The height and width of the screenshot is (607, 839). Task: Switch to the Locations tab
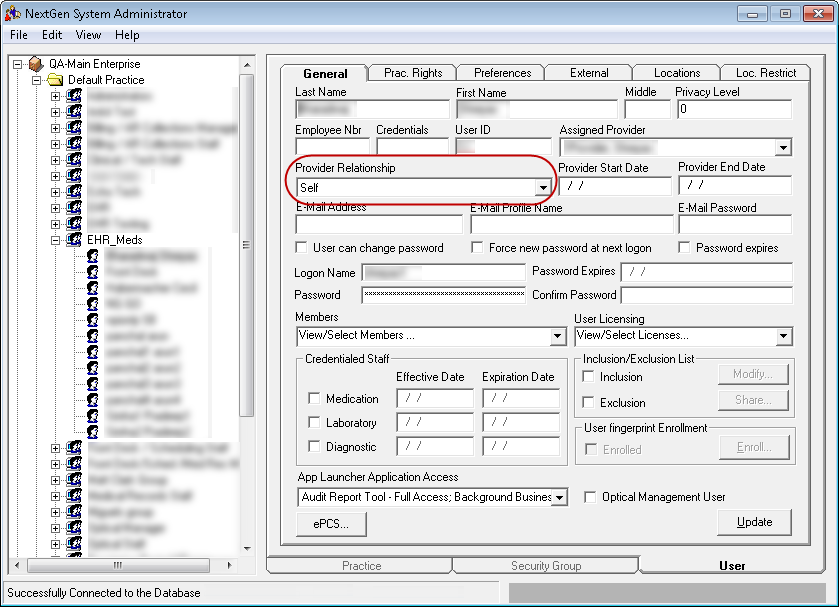click(x=677, y=73)
